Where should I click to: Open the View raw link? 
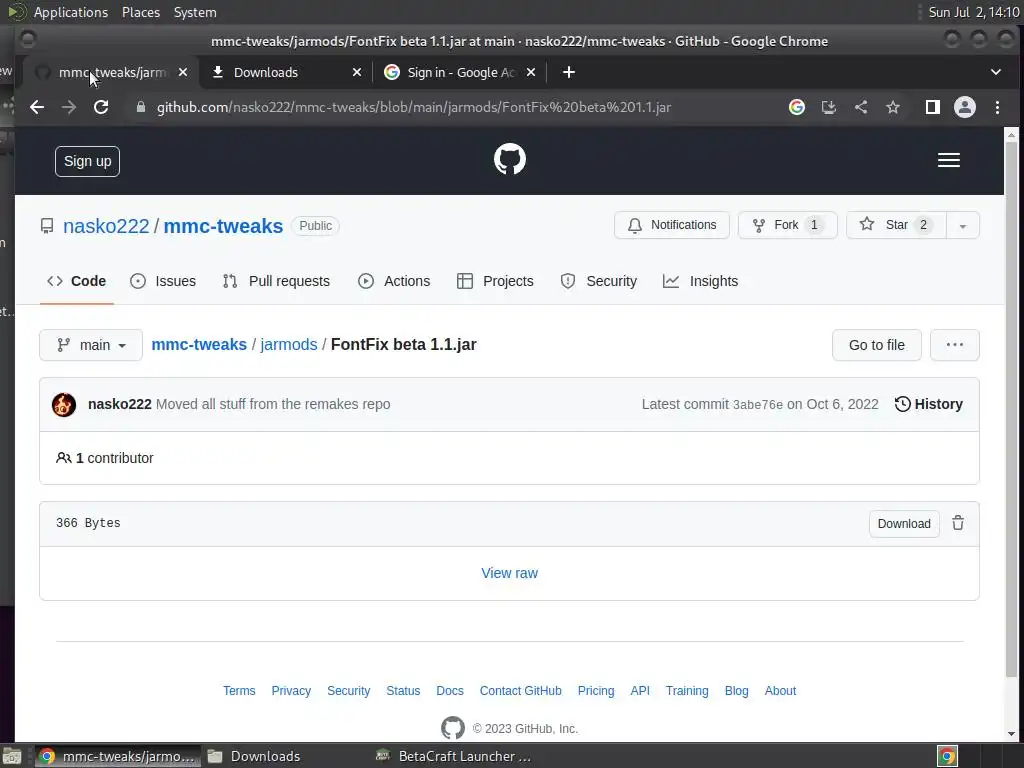(509, 573)
